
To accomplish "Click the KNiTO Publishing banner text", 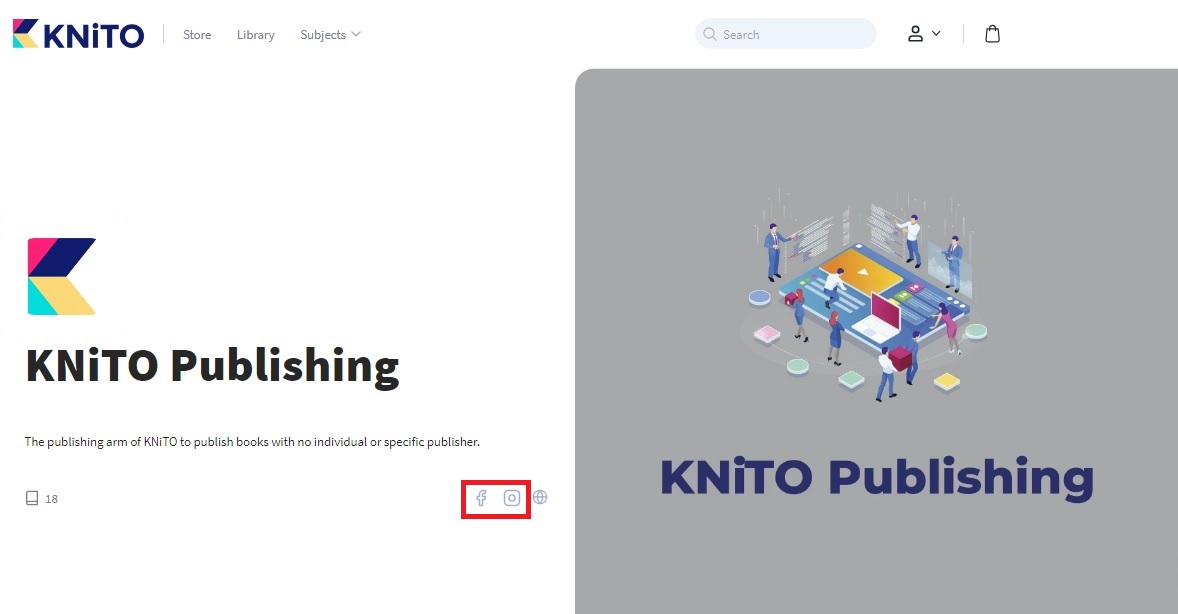I will [x=876, y=477].
